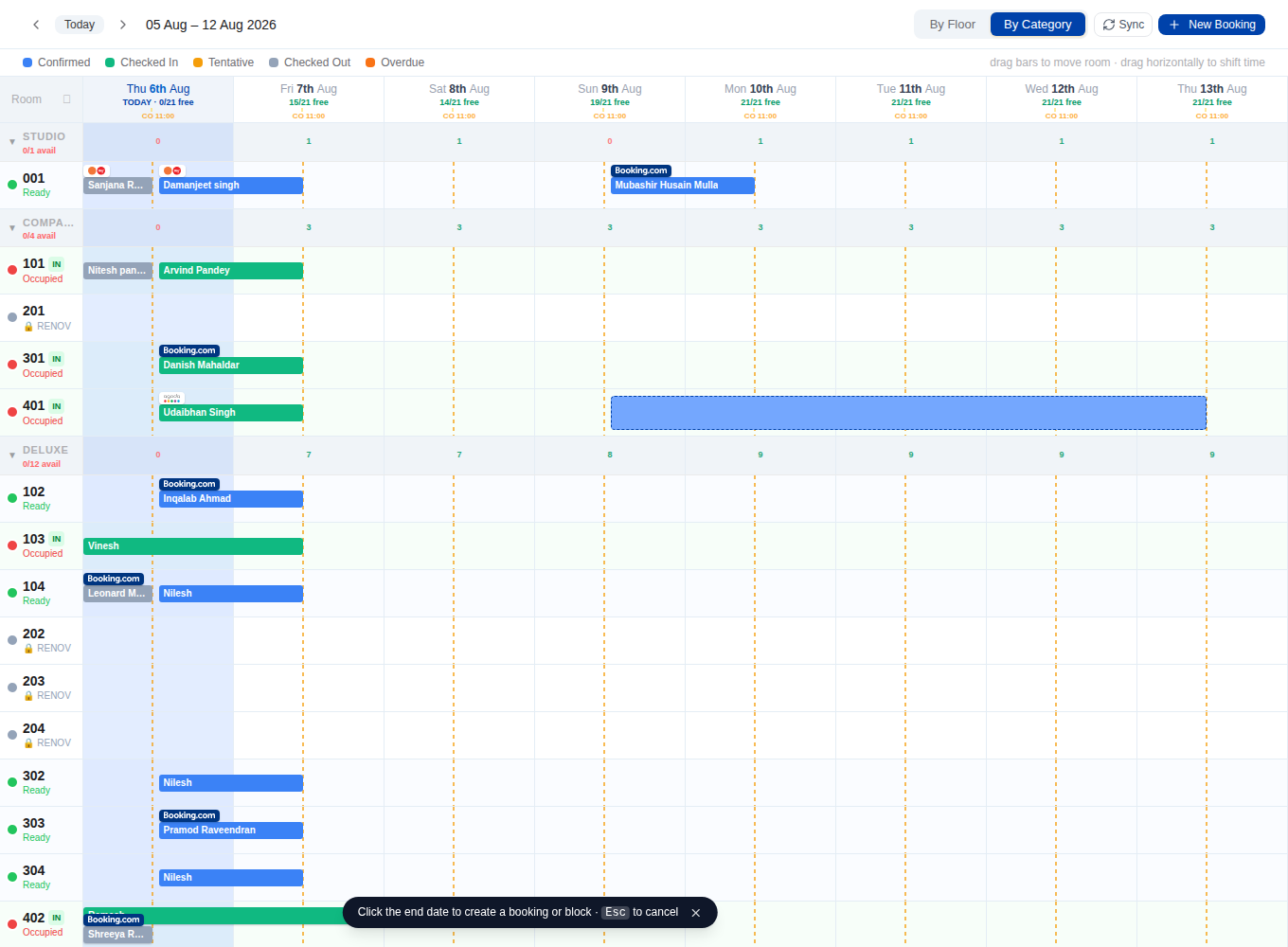Image resolution: width=1288 pixels, height=947 pixels.
Task: Click the green status dot of room 001
Action: (12, 185)
